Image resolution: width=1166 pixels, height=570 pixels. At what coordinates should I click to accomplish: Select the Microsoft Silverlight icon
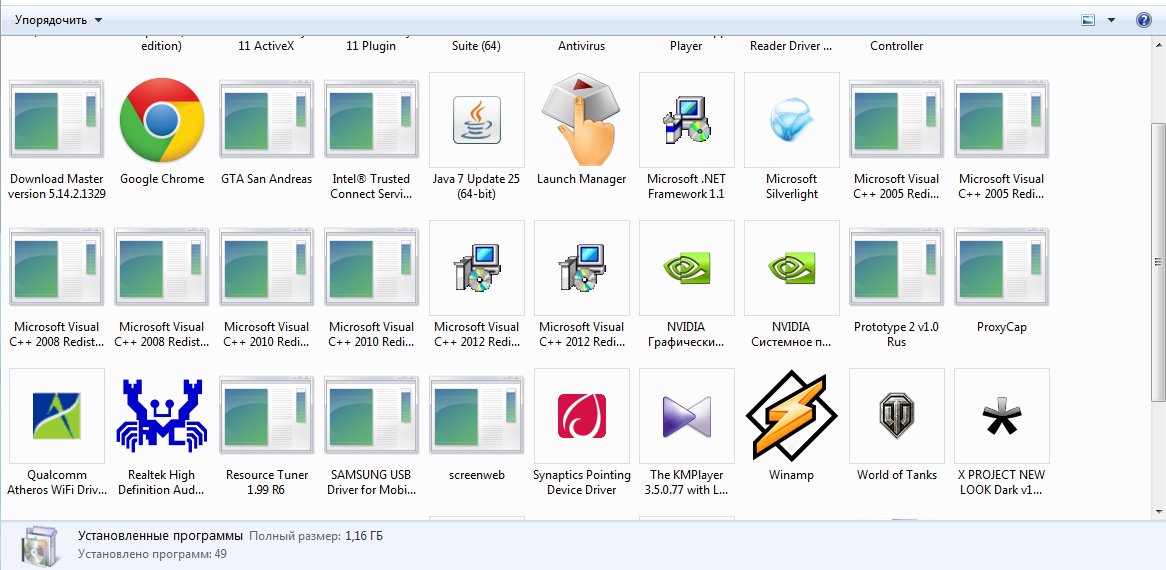[x=791, y=120]
